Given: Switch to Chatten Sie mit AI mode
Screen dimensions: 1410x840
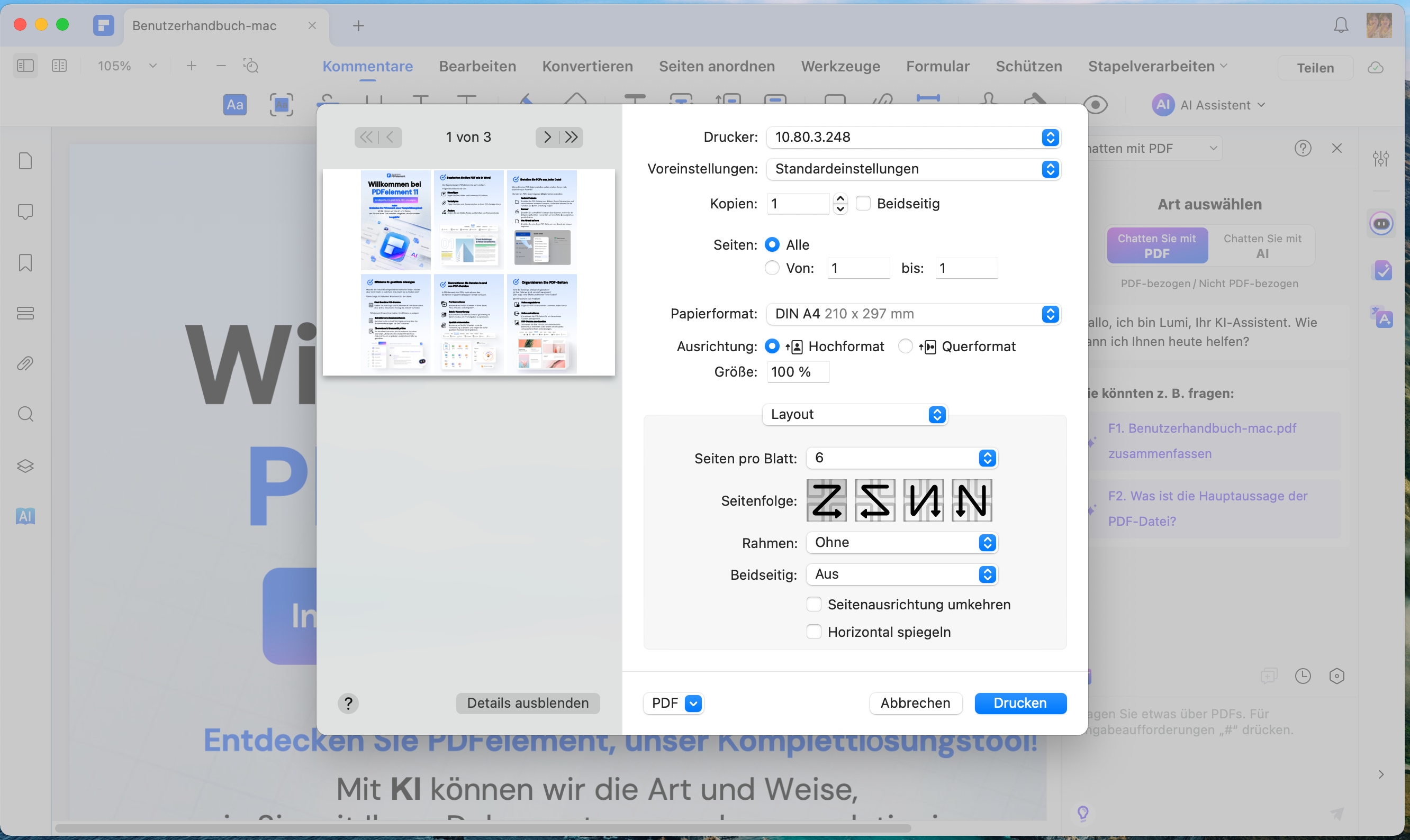Looking at the screenshot, I should tap(1262, 245).
